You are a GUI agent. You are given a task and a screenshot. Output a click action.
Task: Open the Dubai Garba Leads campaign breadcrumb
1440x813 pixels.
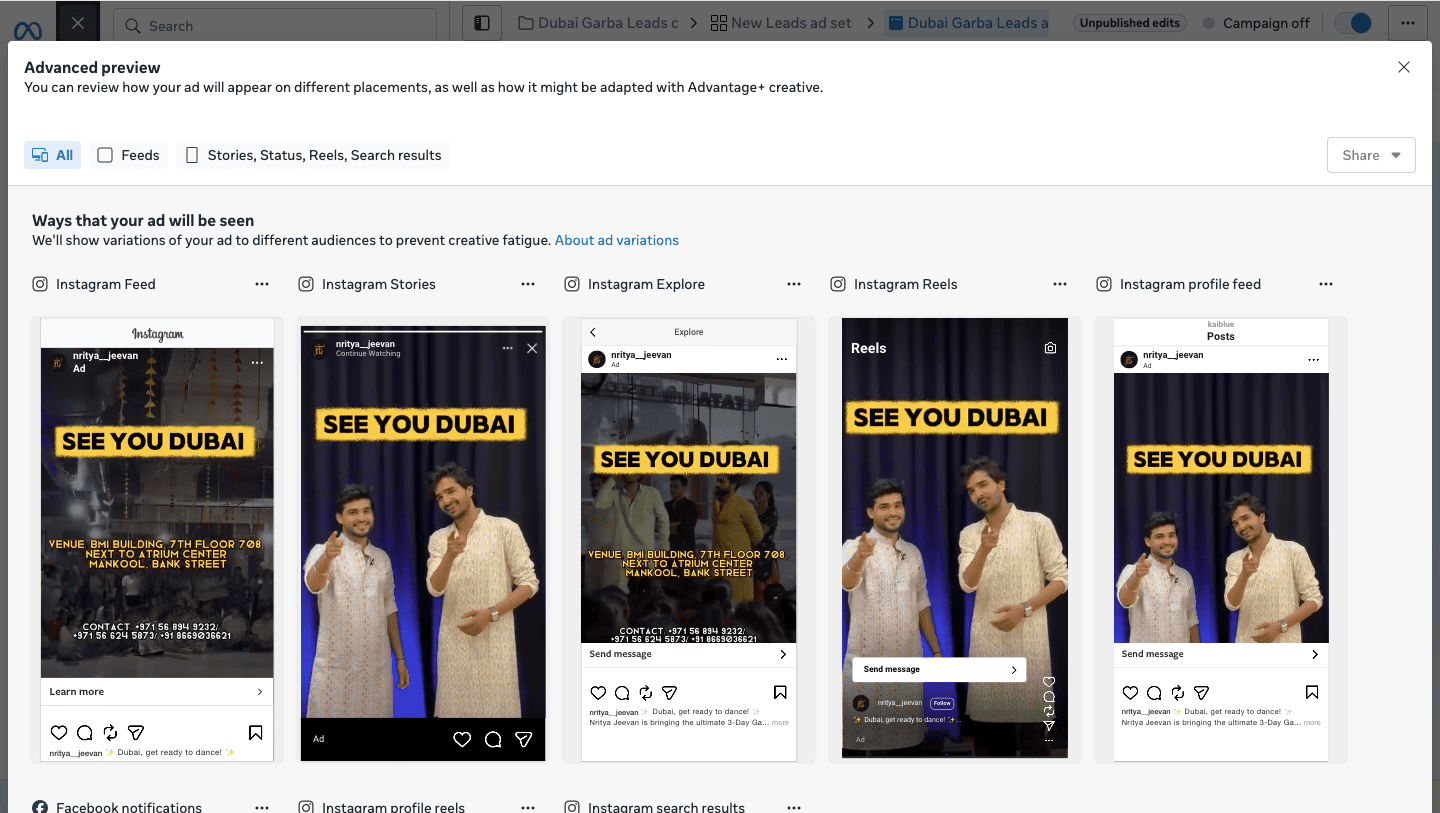(x=598, y=23)
